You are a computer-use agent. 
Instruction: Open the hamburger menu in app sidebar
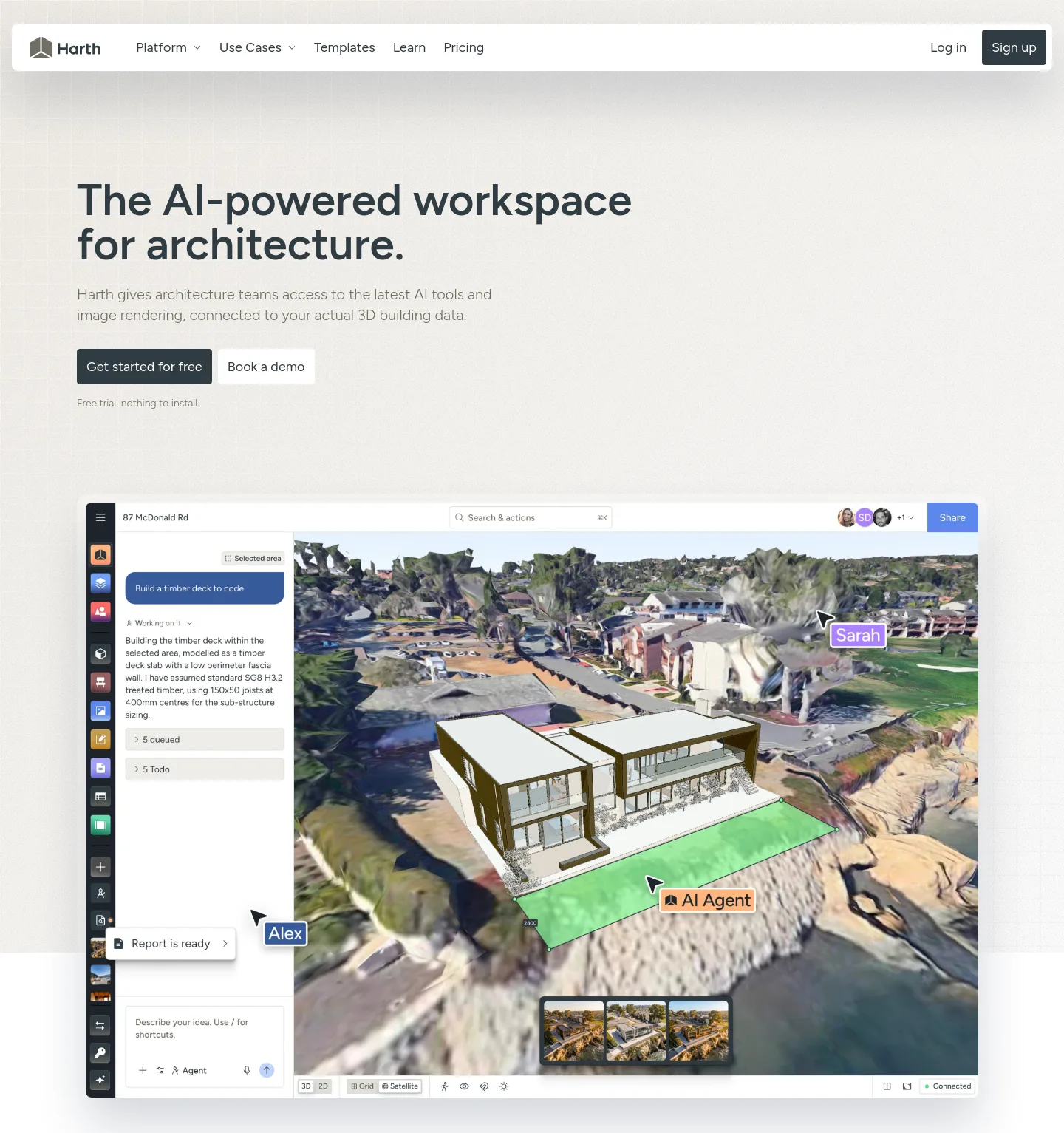100,517
